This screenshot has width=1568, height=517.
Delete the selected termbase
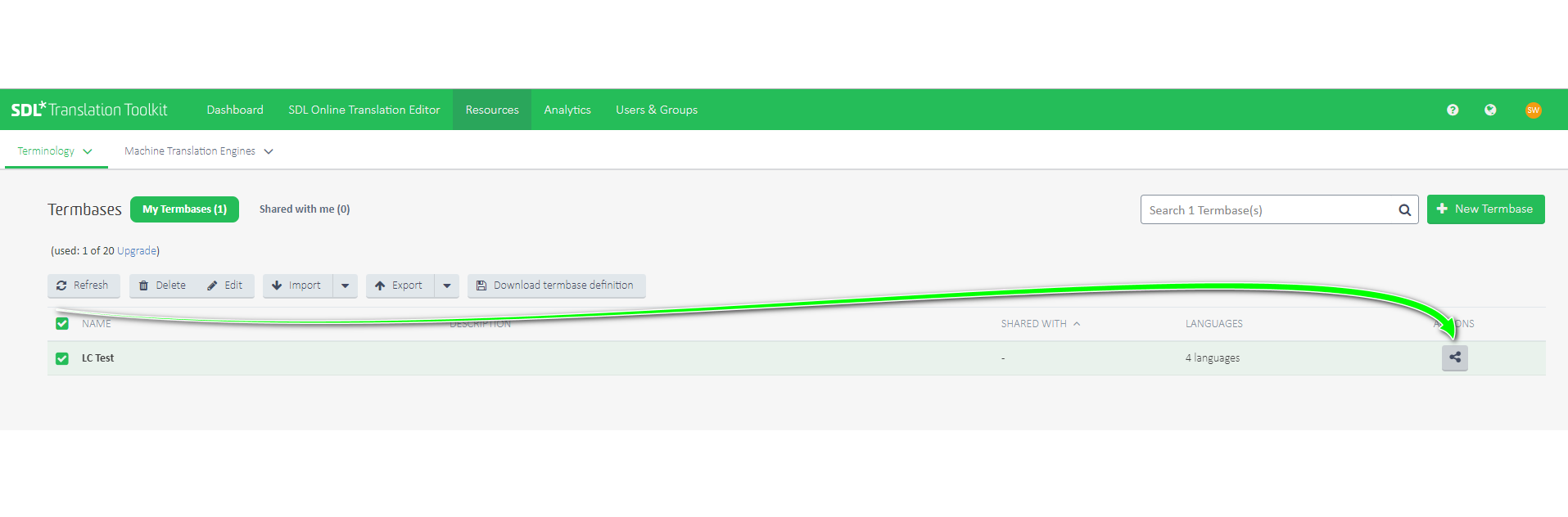[163, 285]
